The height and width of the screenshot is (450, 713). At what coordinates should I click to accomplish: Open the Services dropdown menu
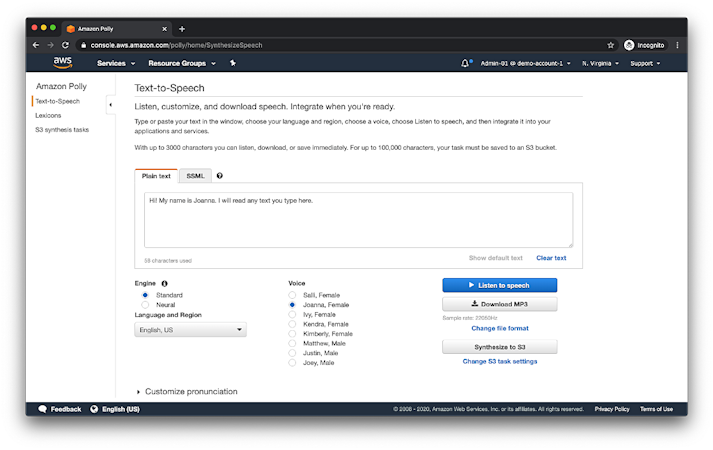[x=116, y=63]
